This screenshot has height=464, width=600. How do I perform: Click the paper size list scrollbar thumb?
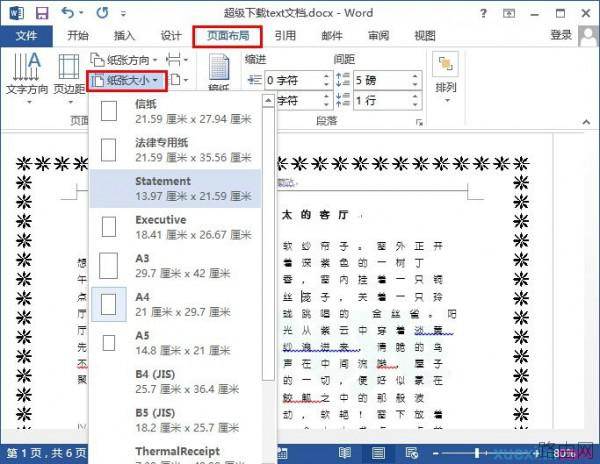click(268, 244)
